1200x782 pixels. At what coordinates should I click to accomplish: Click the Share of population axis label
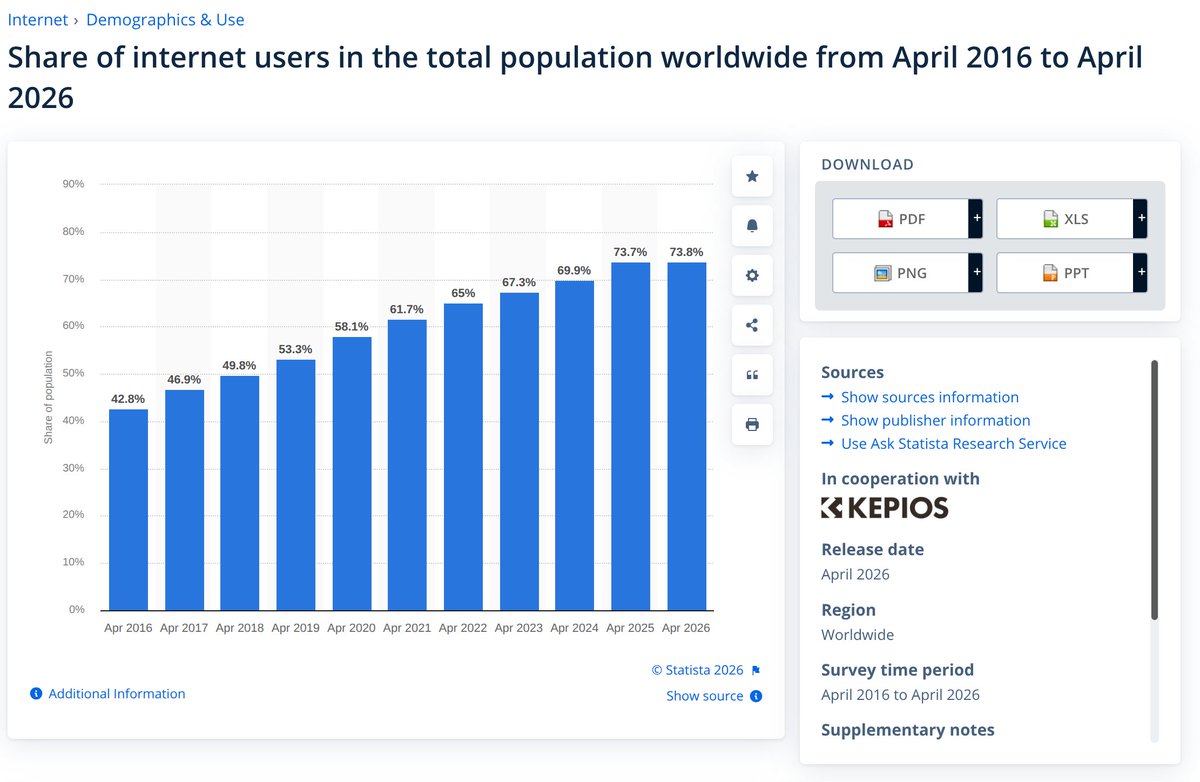(48, 397)
